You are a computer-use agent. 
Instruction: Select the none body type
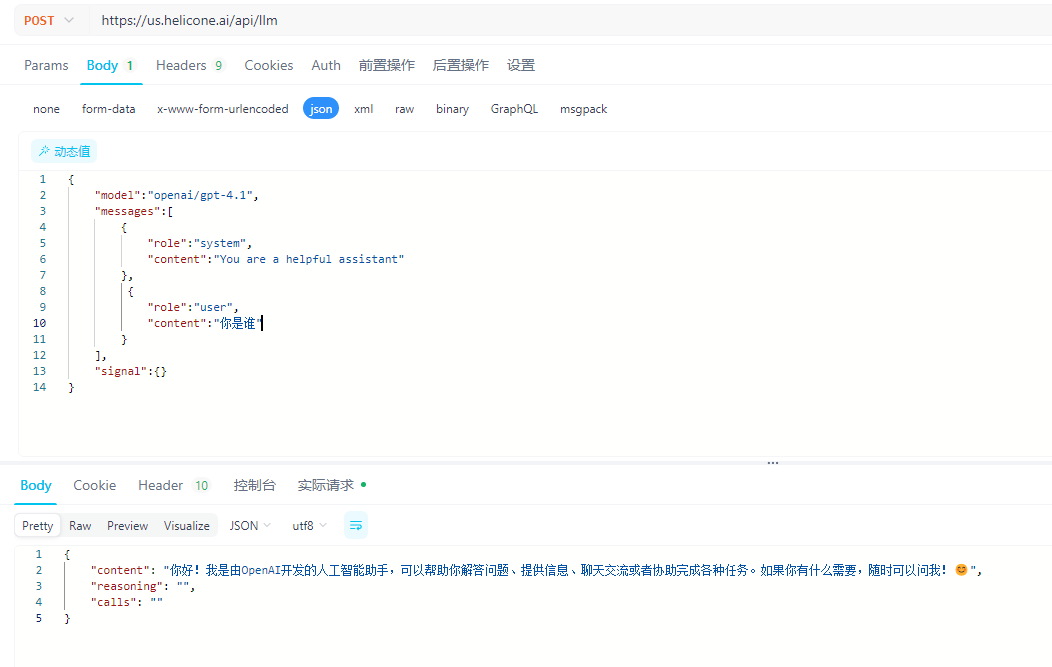coord(46,109)
